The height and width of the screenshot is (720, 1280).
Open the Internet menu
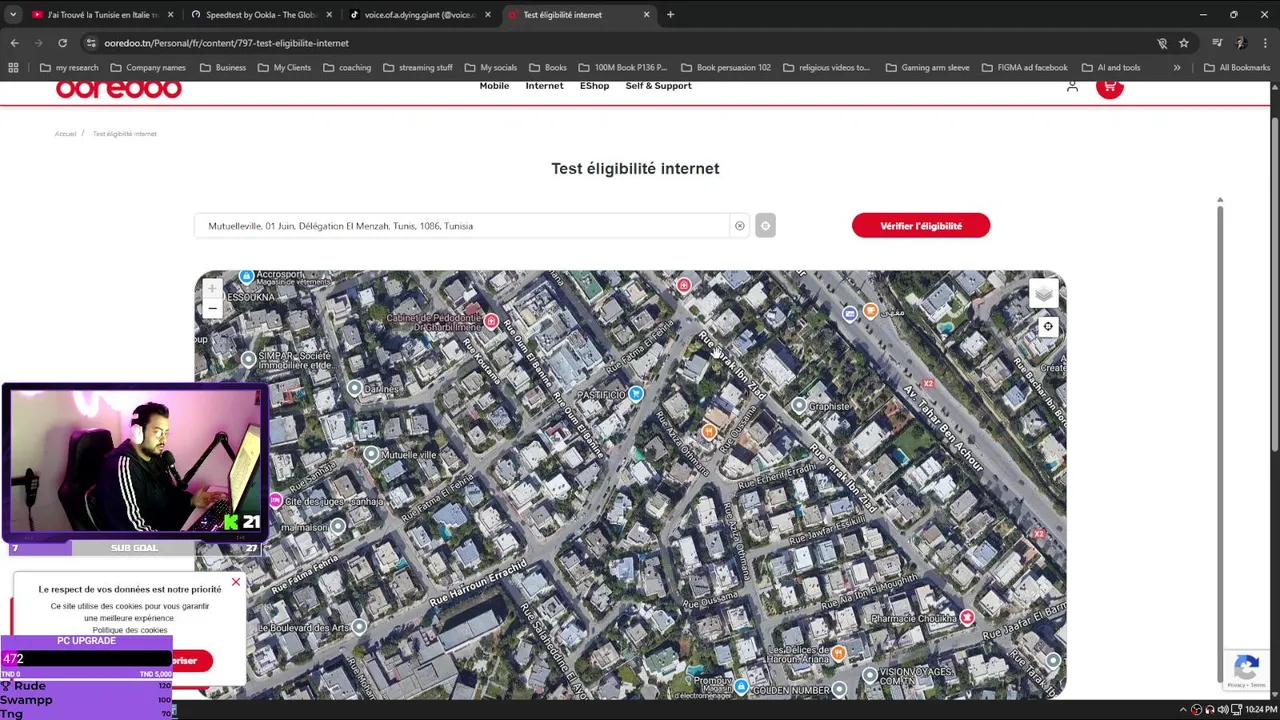545,86
